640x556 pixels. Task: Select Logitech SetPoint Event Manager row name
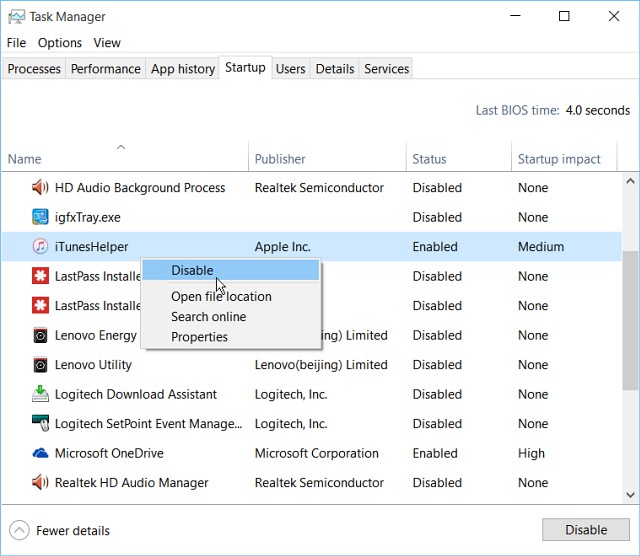click(149, 424)
